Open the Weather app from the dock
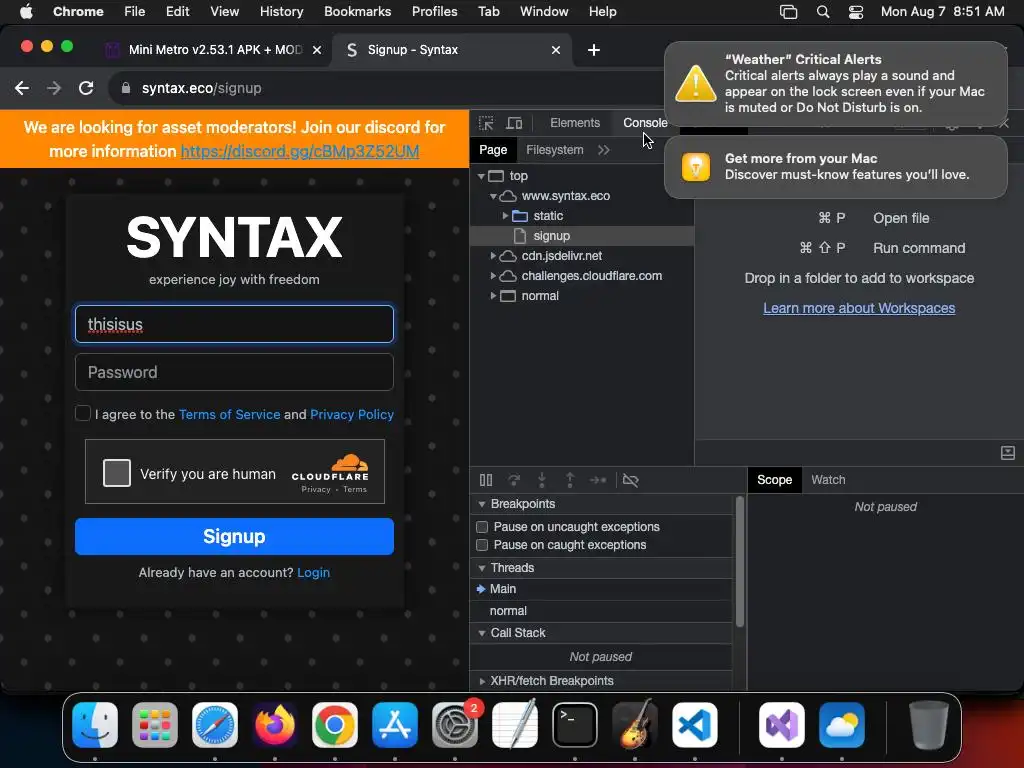This screenshot has width=1024, height=768. tap(842, 725)
